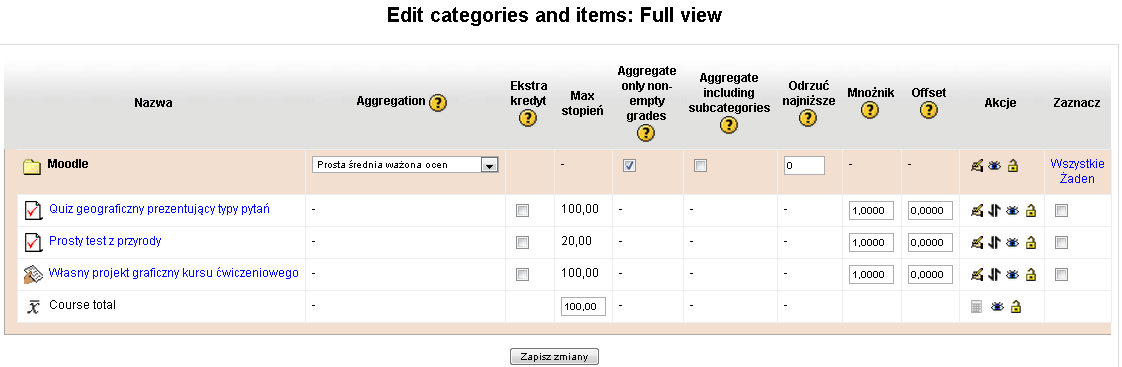Check Ekstra kredyt for Quiz geograficzny
1122x367 pixels.
[523, 211]
